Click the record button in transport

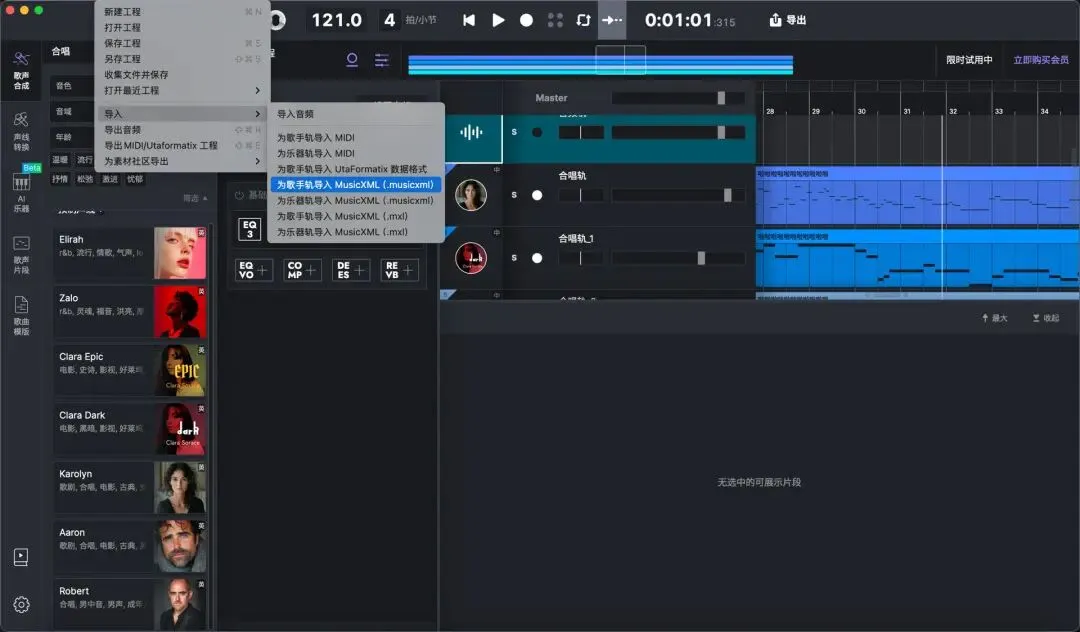tap(526, 20)
